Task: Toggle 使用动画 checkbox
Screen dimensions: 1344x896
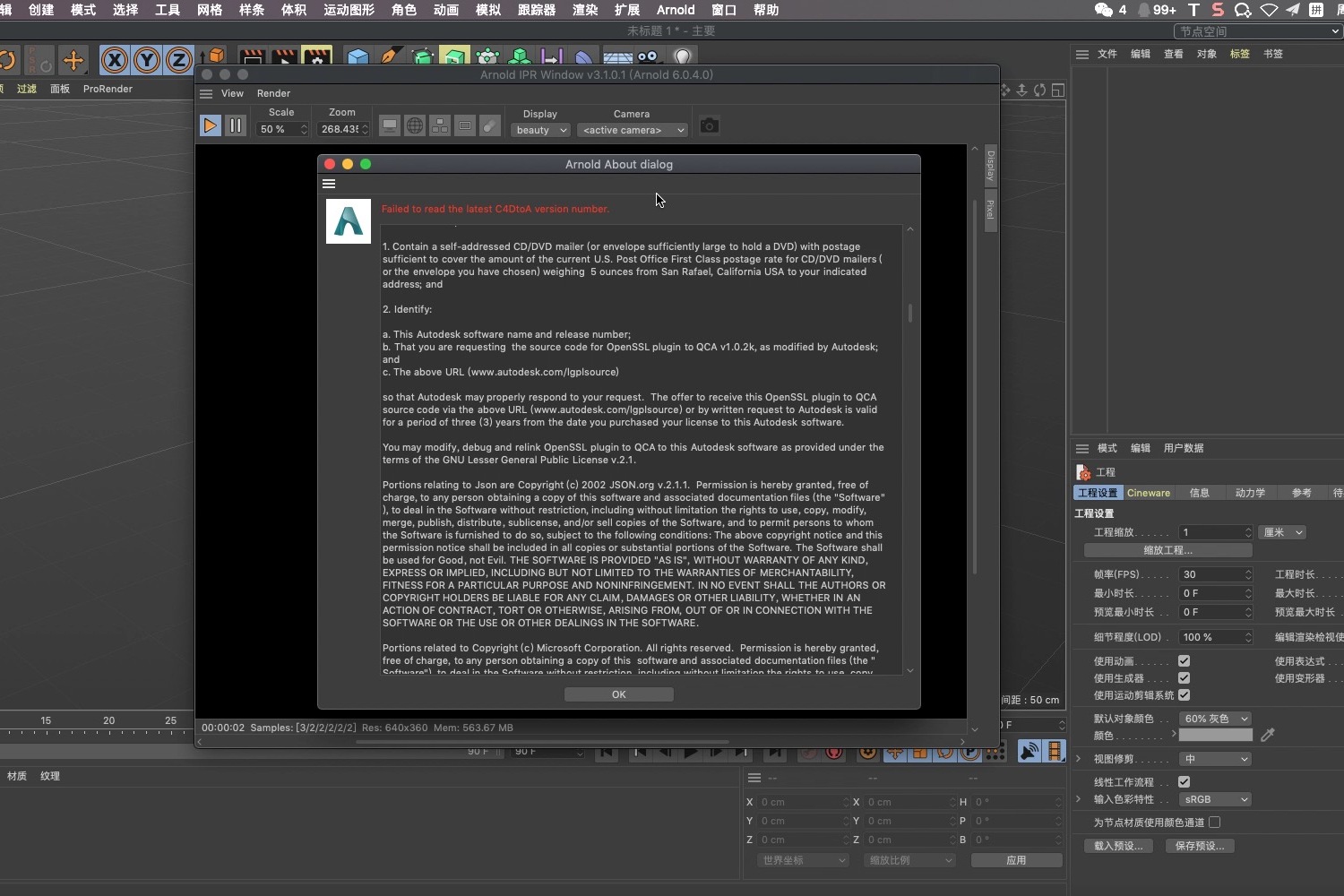Action: [x=1184, y=661]
